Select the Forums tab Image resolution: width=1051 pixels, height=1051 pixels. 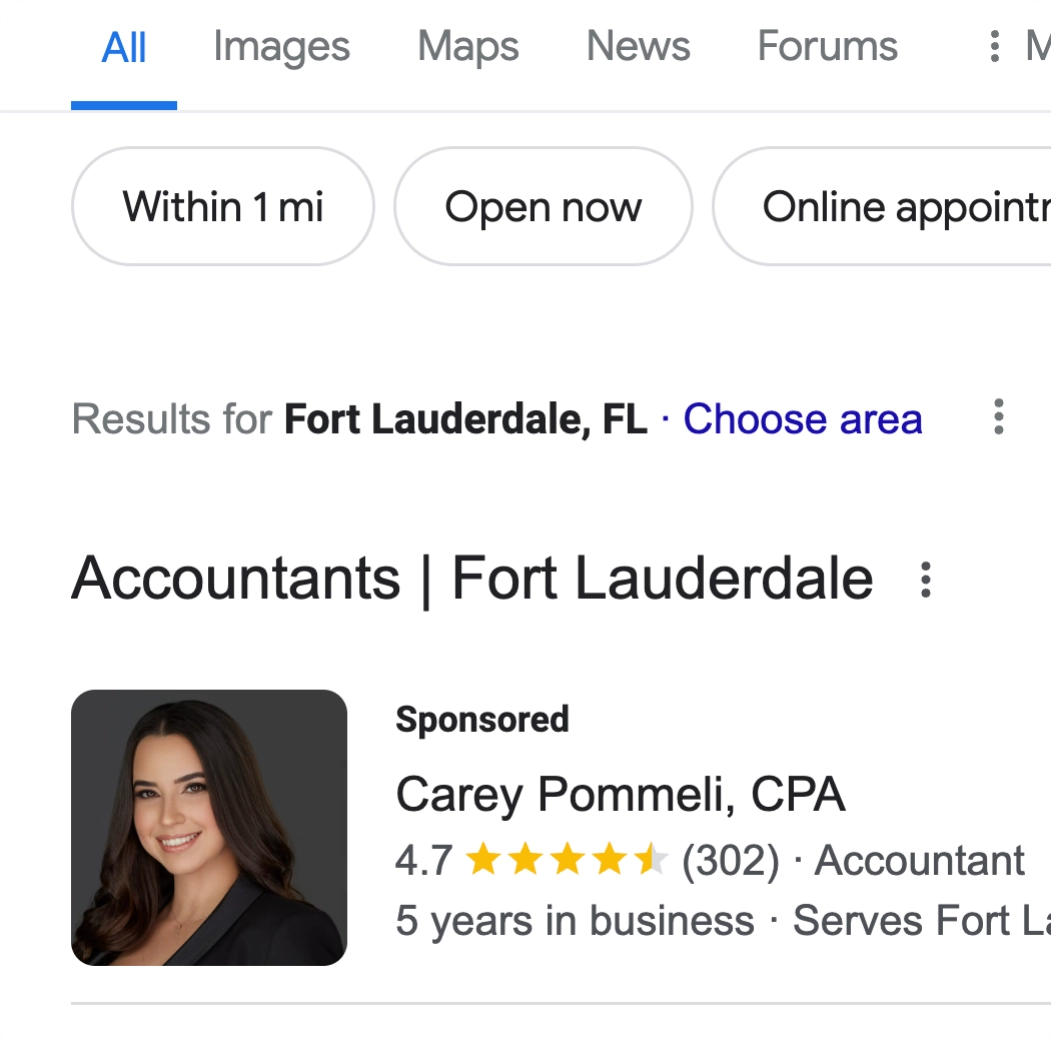pos(827,47)
